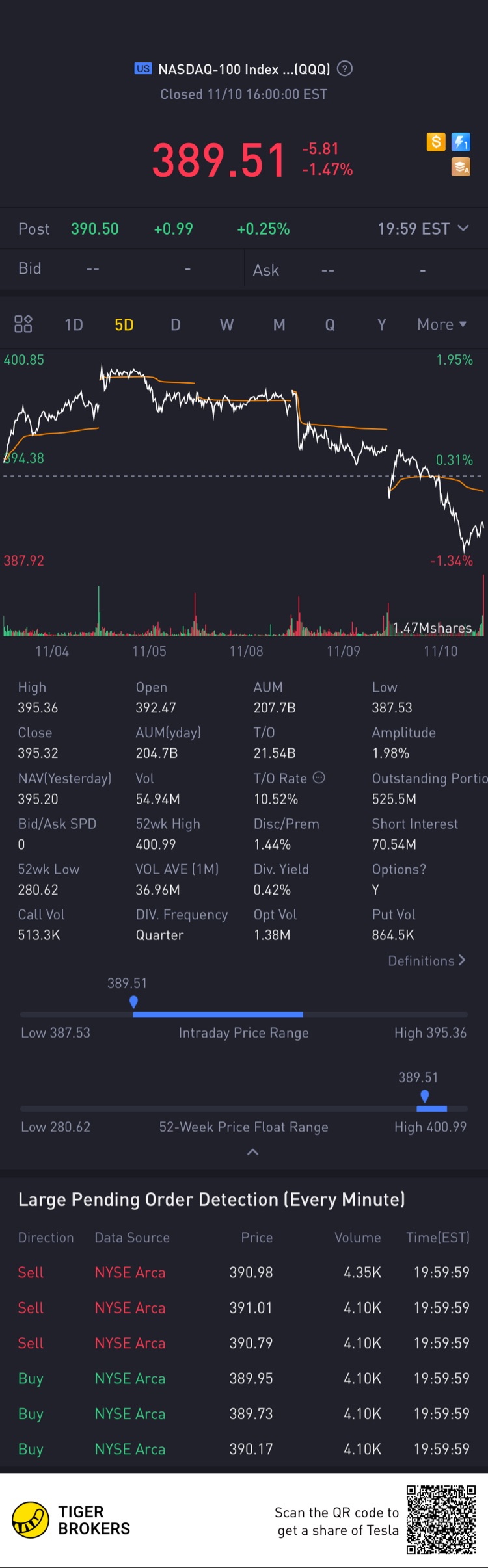Screen dimensions: 488x1568
Task: Tap the Bid field label
Action: (30, 268)
